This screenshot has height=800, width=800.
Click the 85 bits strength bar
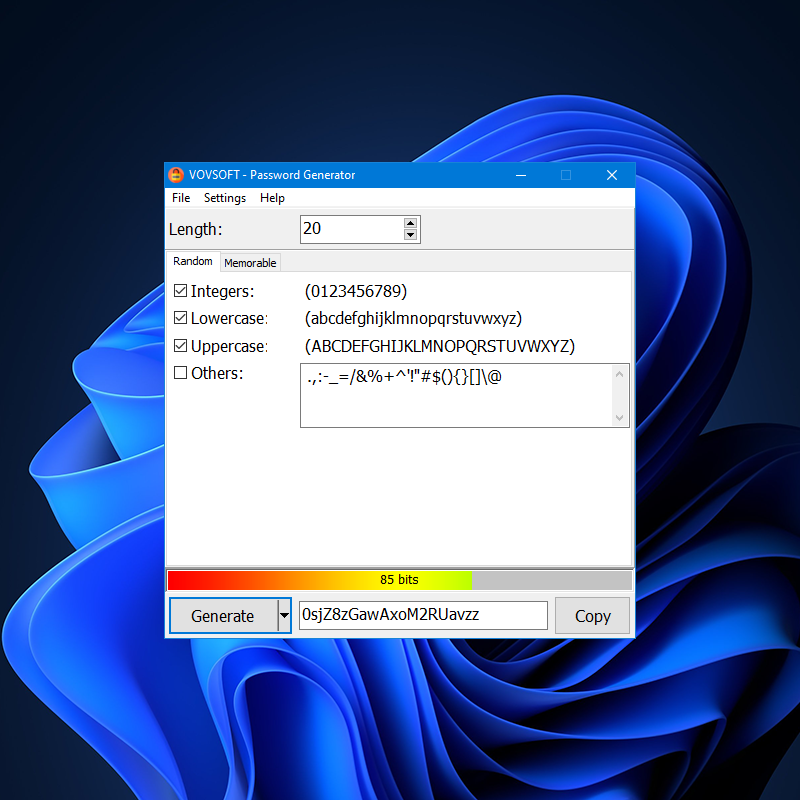click(400, 579)
